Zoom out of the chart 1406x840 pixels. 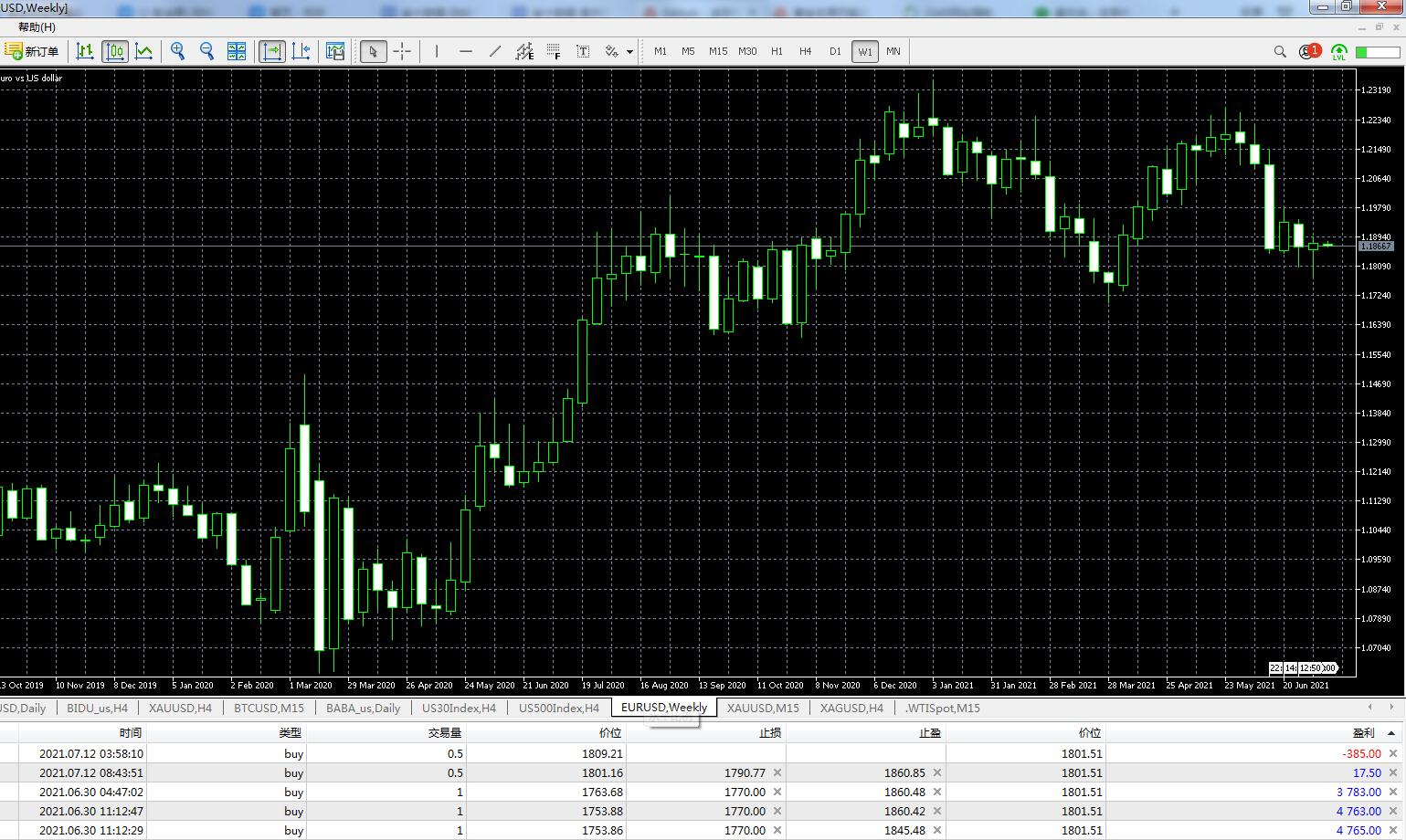206,51
